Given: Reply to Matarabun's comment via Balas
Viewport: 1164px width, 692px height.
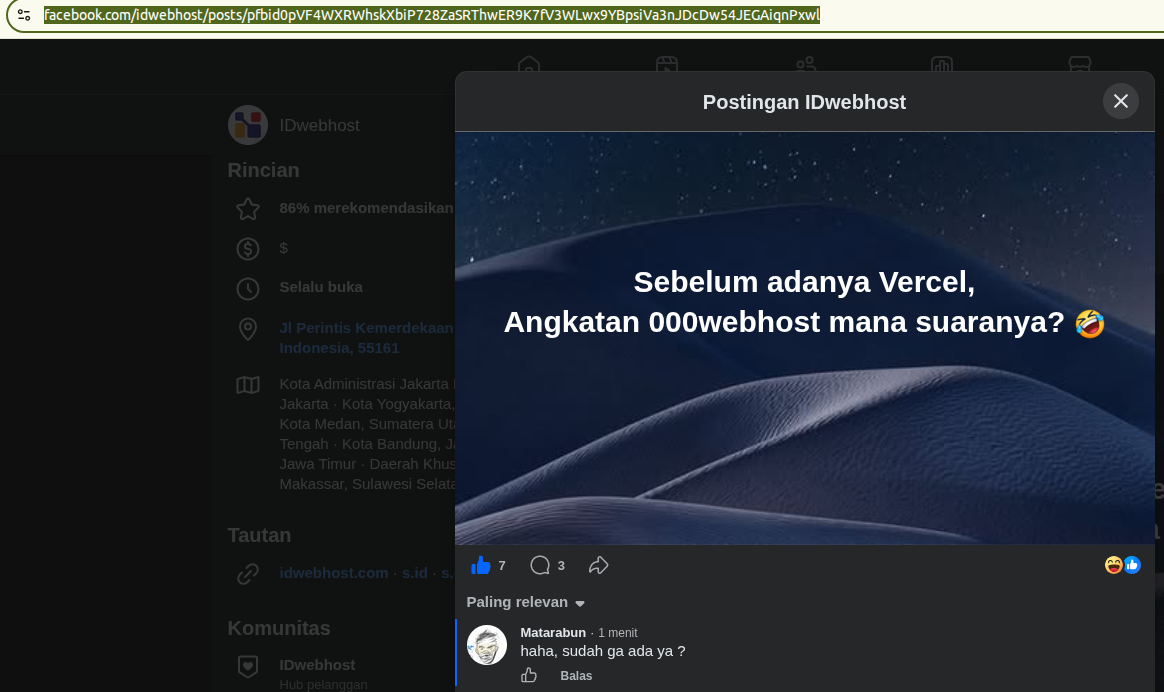Looking at the screenshot, I should [576, 676].
